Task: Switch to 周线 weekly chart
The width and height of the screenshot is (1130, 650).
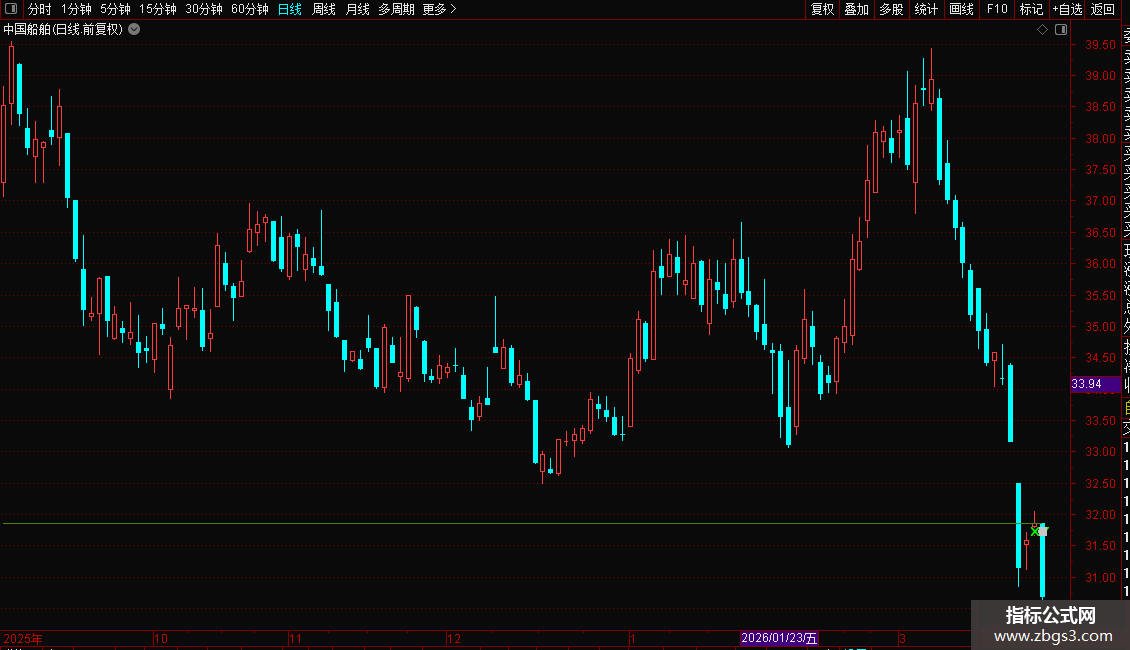Action: [x=324, y=9]
